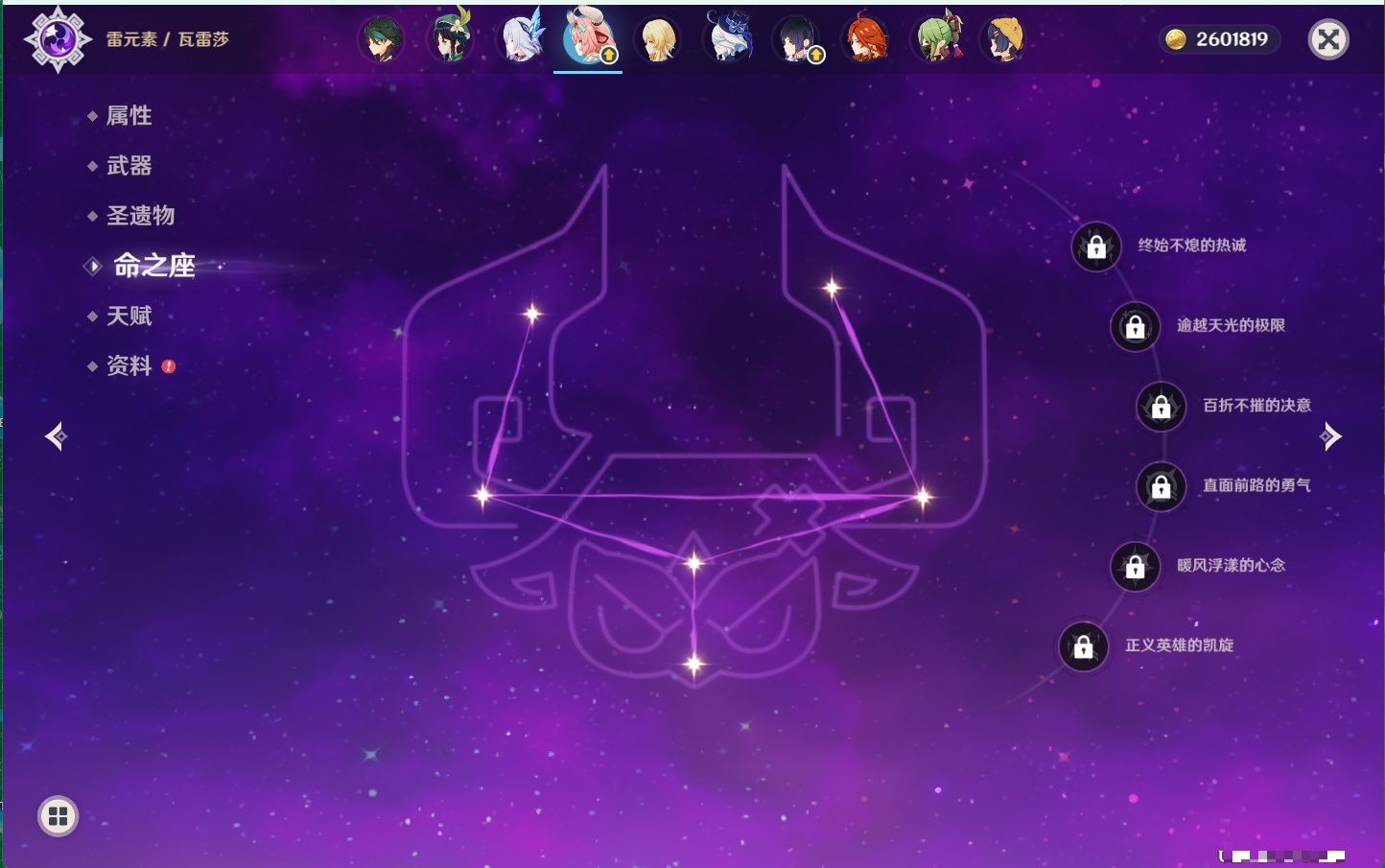Open constellation label 暖风浮漾的心念
The image size is (1385, 868).
pos(1231,565)
